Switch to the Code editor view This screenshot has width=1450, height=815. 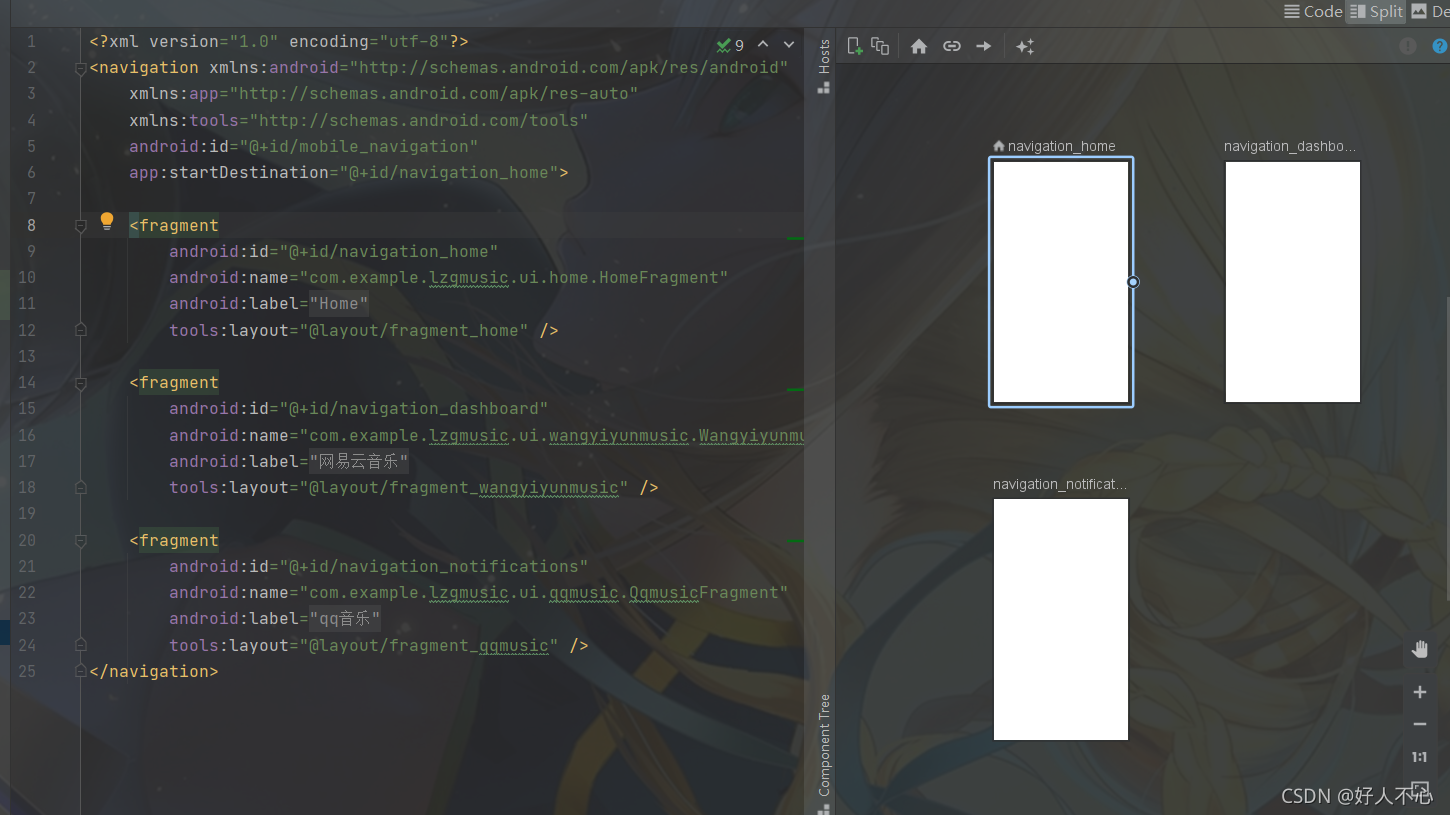point(1313,12)
